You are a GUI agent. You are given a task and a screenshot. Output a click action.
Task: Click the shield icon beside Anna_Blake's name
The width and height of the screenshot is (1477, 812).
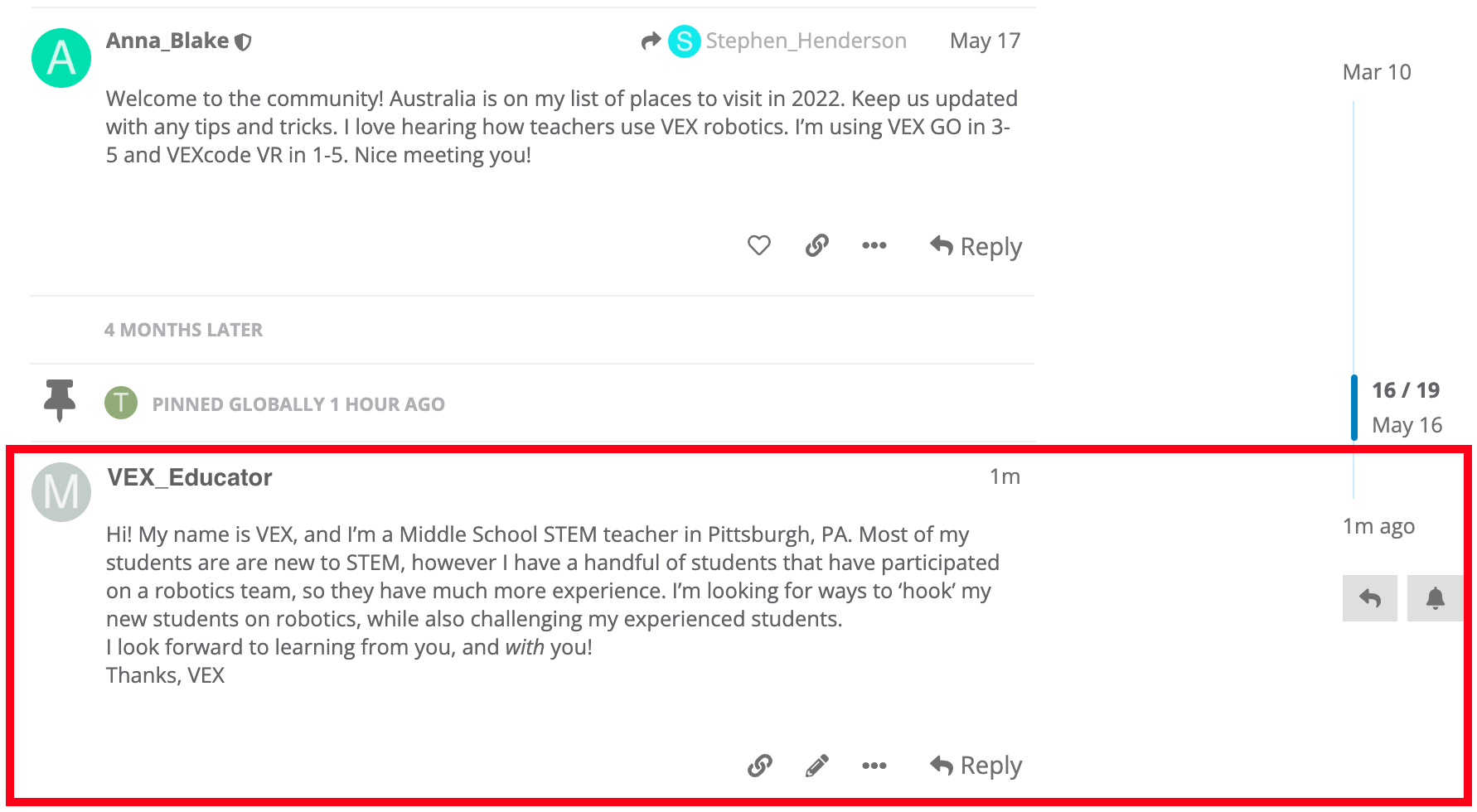244,41
